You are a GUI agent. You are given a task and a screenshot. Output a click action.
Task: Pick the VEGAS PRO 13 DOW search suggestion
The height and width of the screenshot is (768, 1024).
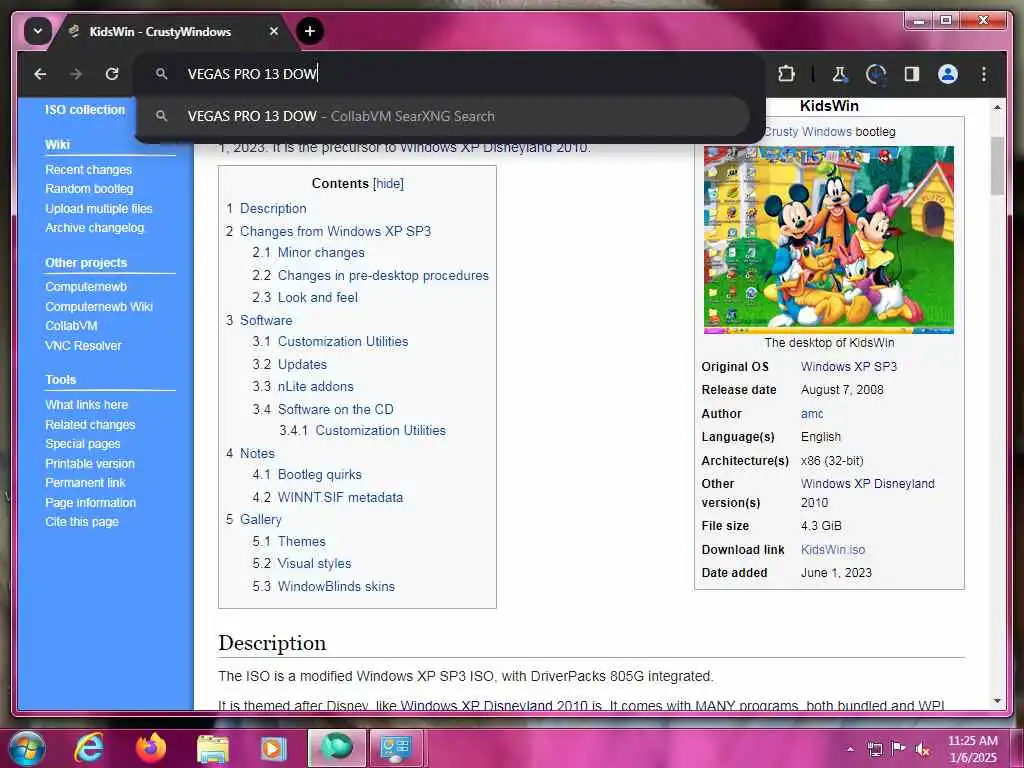click(444, 116)
